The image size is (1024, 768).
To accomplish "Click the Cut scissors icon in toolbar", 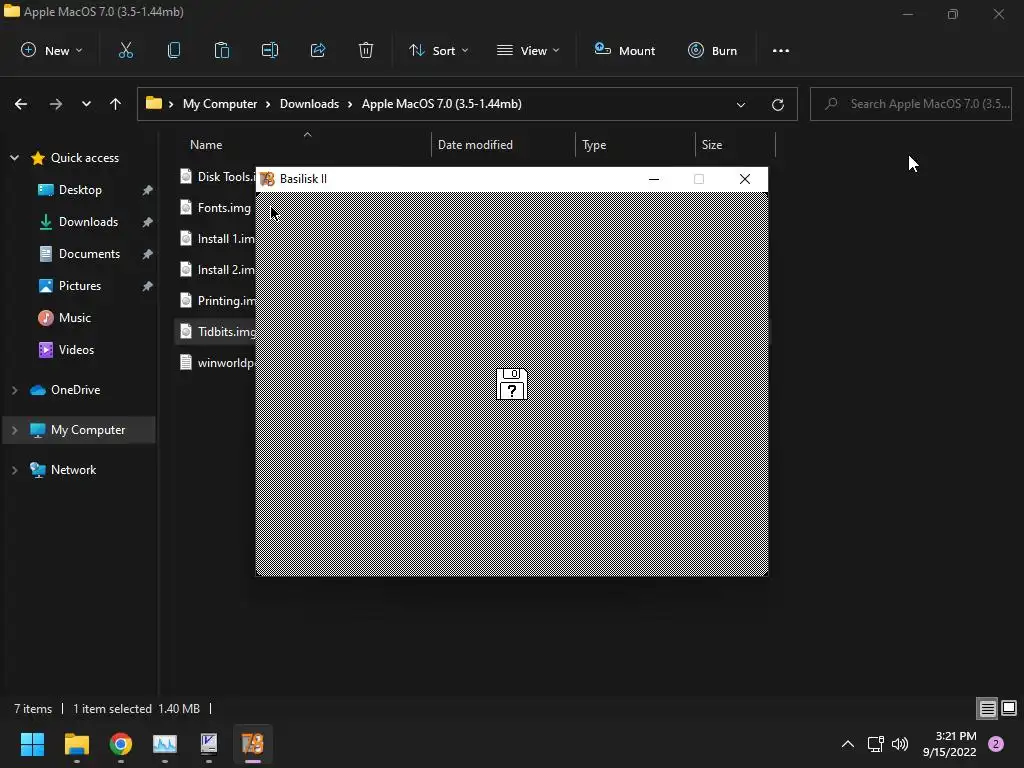I will click(125, 50).
